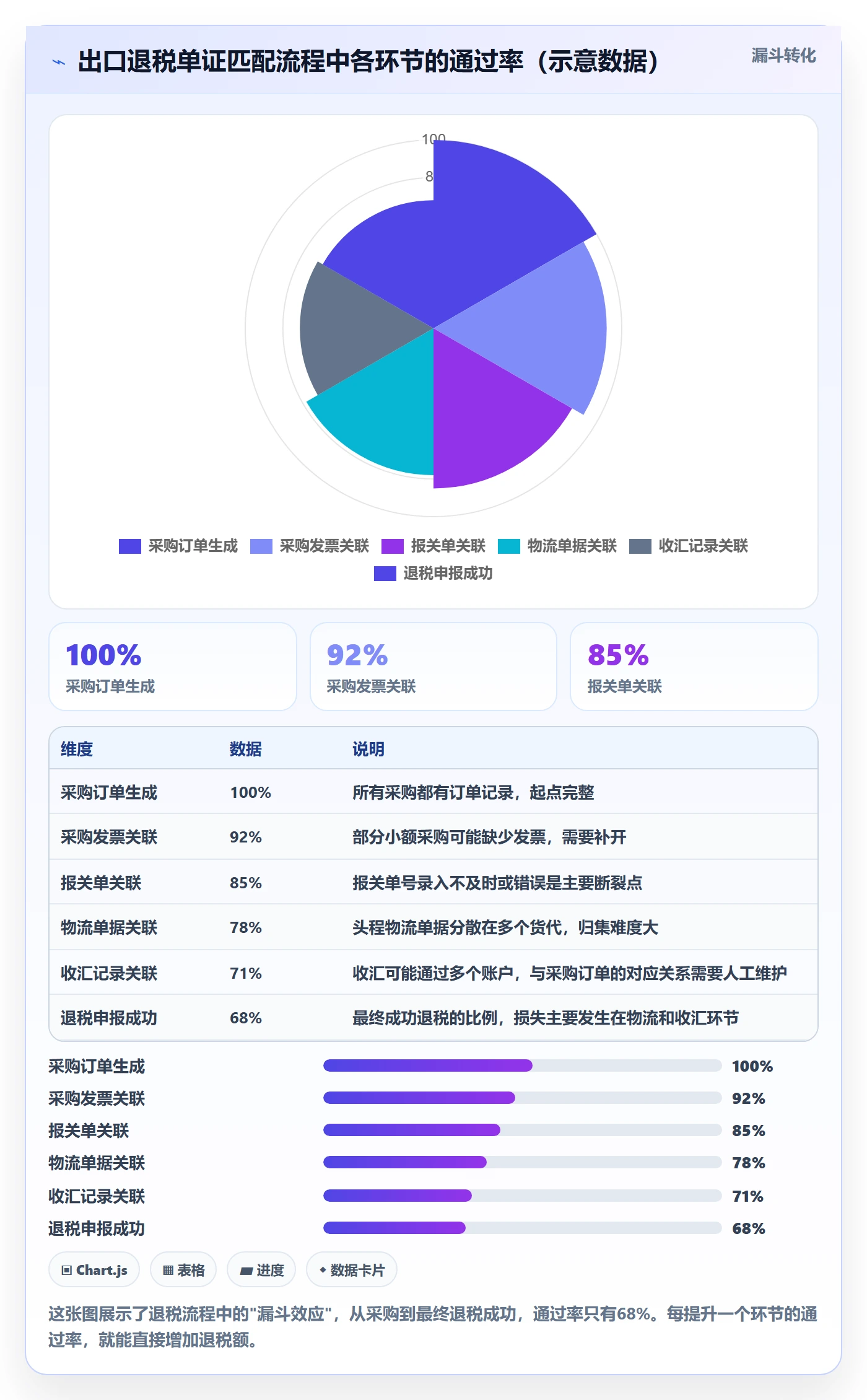Click the chart title 出口退税单证匹配流程中各环节的通过率
The height and width of the screenshot is (1400, 867).
(x=368, y=61)
